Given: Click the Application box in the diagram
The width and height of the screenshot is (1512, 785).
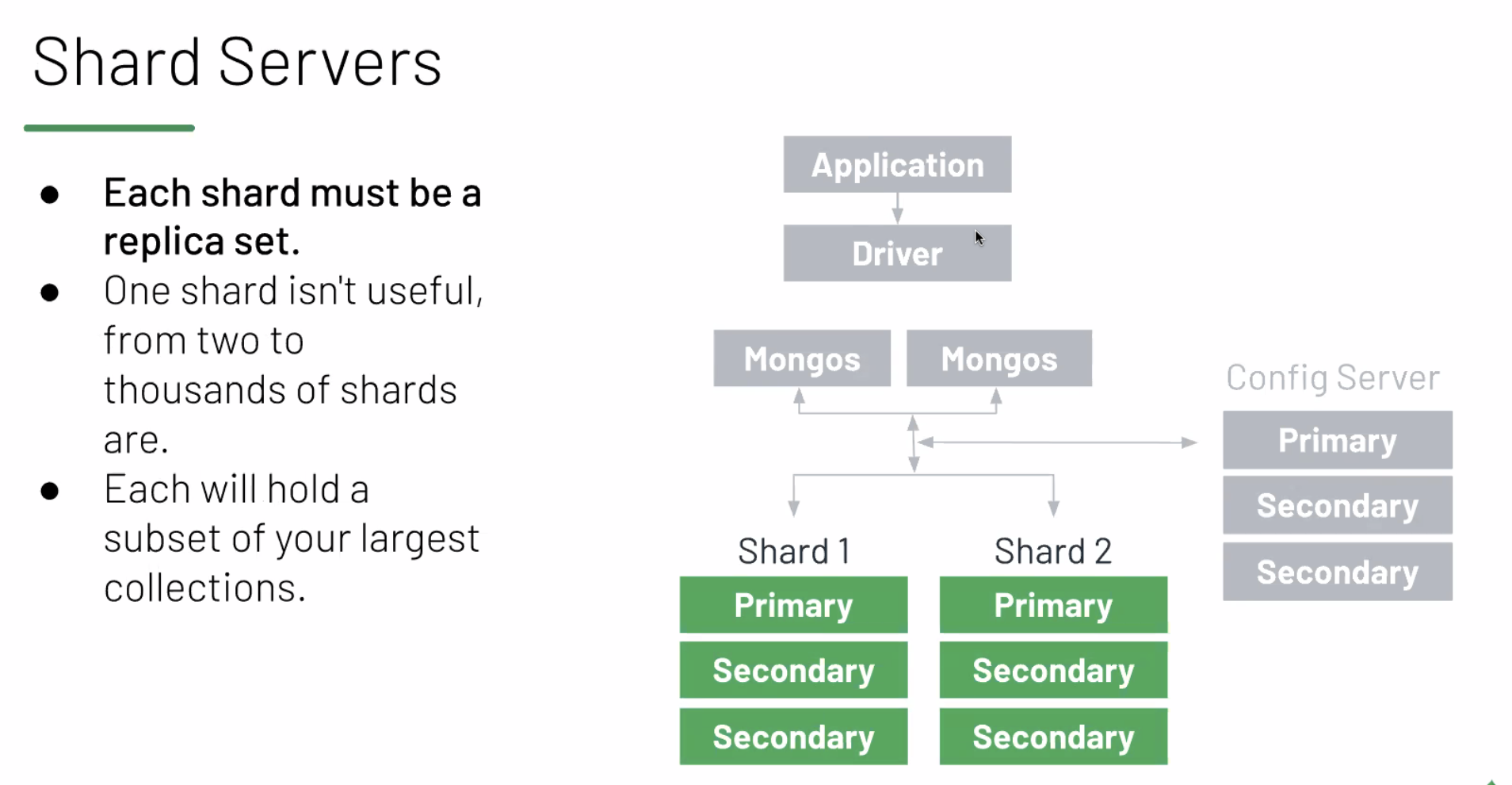Looking at the screenshot, I should point(897,165).
